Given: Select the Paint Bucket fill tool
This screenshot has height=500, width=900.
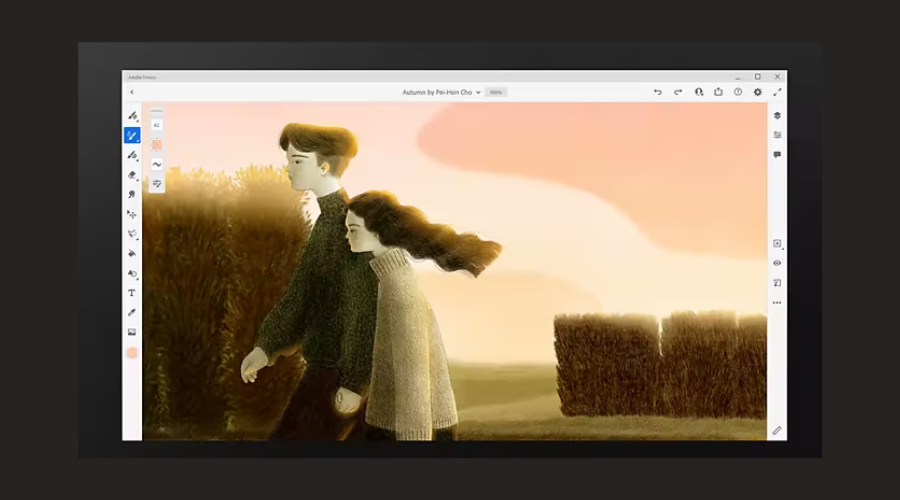Looking at the screenshot, I should pyautogui.click(x=132, y=253).
